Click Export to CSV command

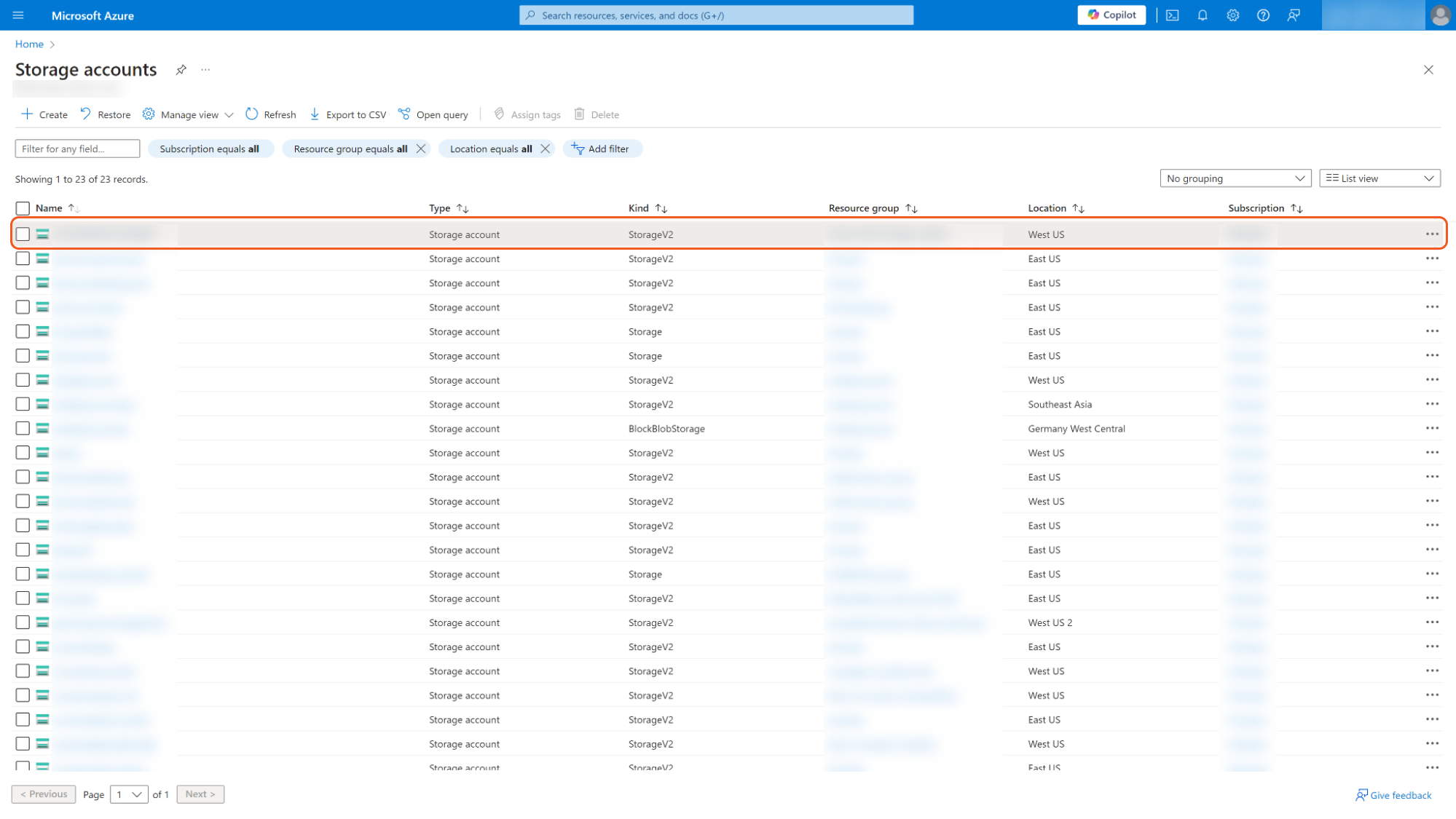348,114
